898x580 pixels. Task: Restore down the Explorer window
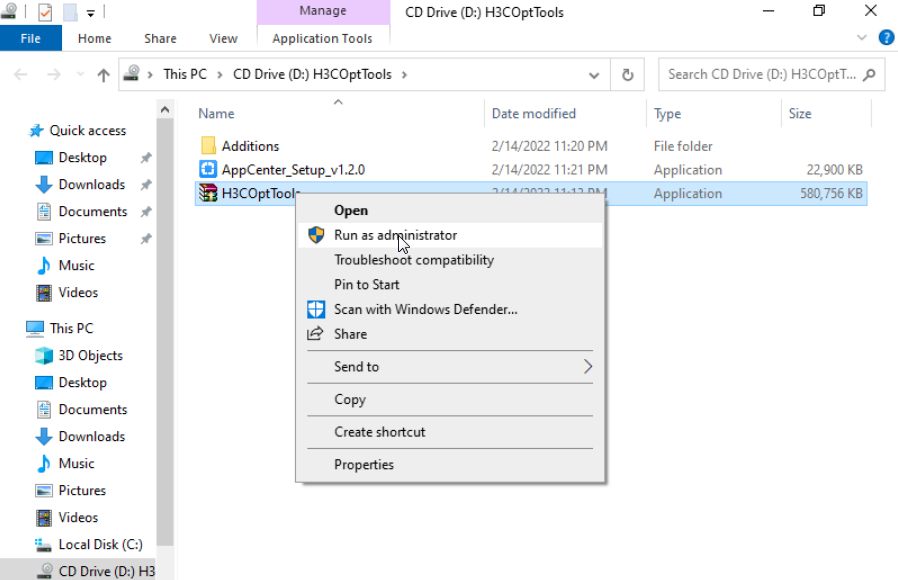pos(820,11)
